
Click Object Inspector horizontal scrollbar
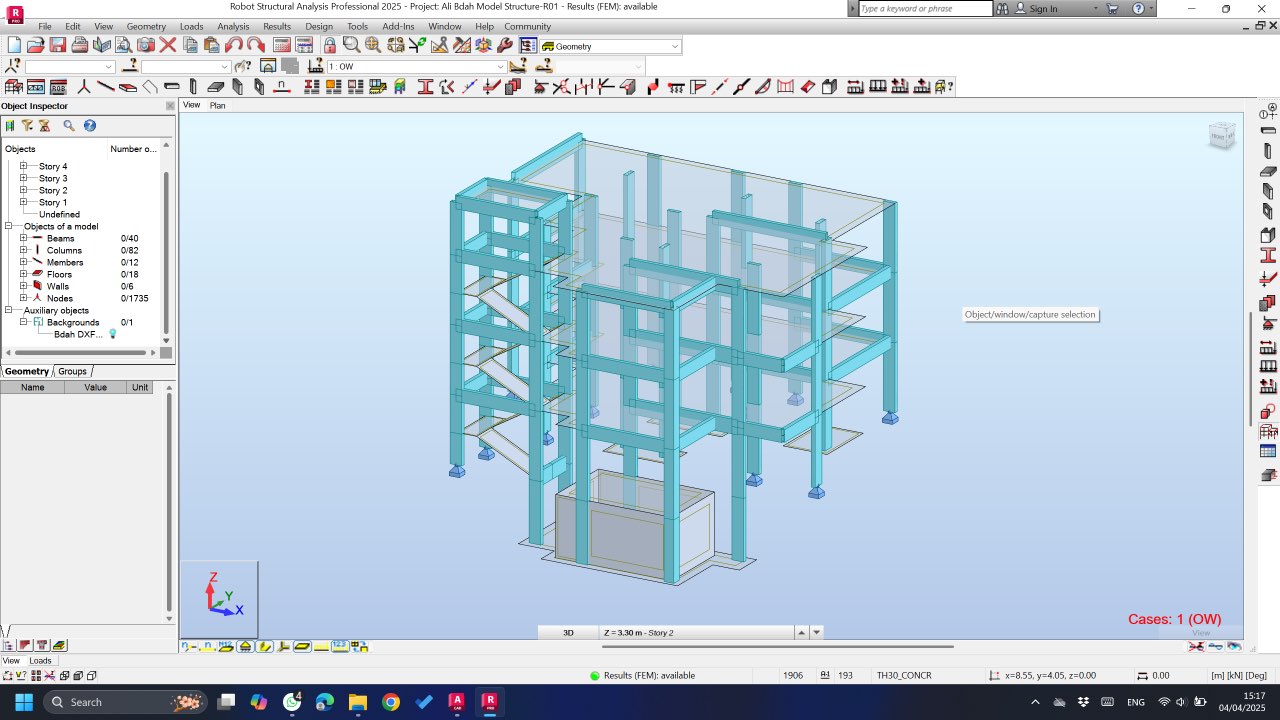click(x=81, y=352)
